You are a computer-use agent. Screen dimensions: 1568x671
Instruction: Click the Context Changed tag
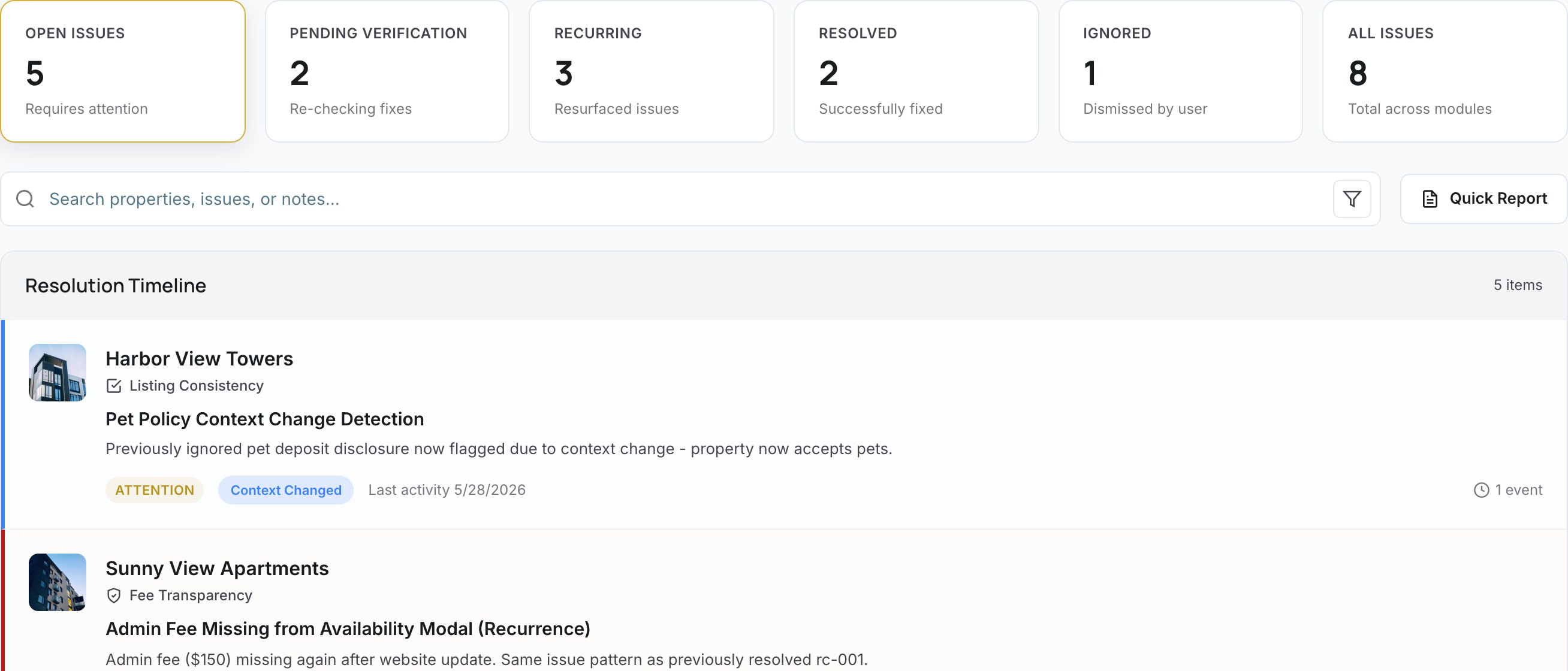pos(285,490)
